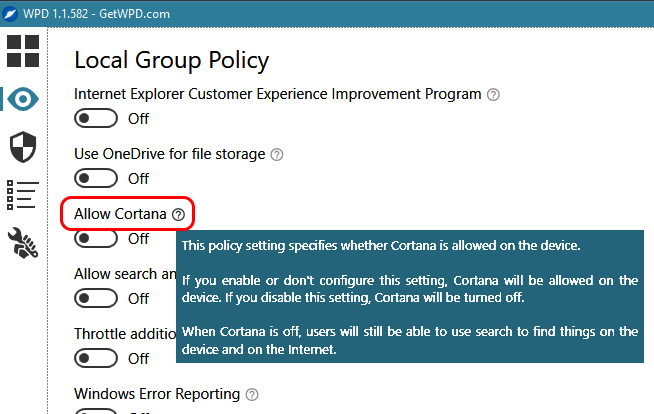The image size is (654, 414).
Task: Open the Blocker shield section
Action: [x=22, y=146]
